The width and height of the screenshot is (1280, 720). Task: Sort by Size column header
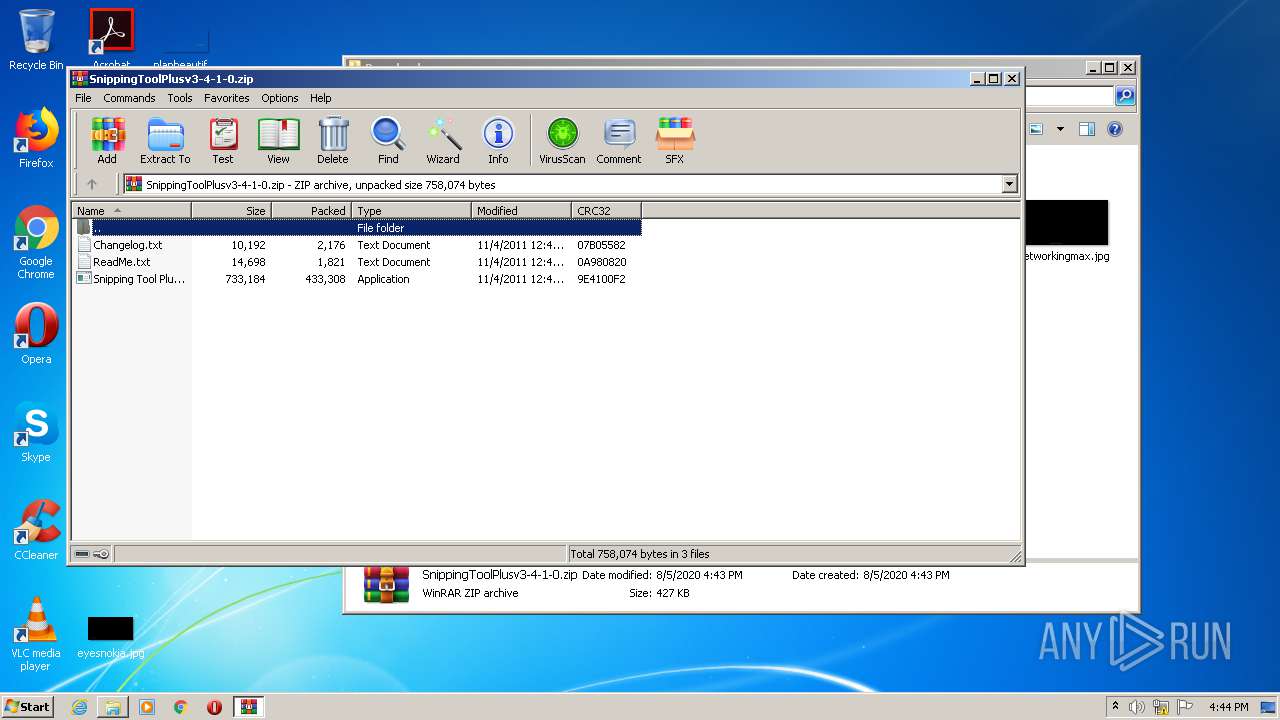231,211
